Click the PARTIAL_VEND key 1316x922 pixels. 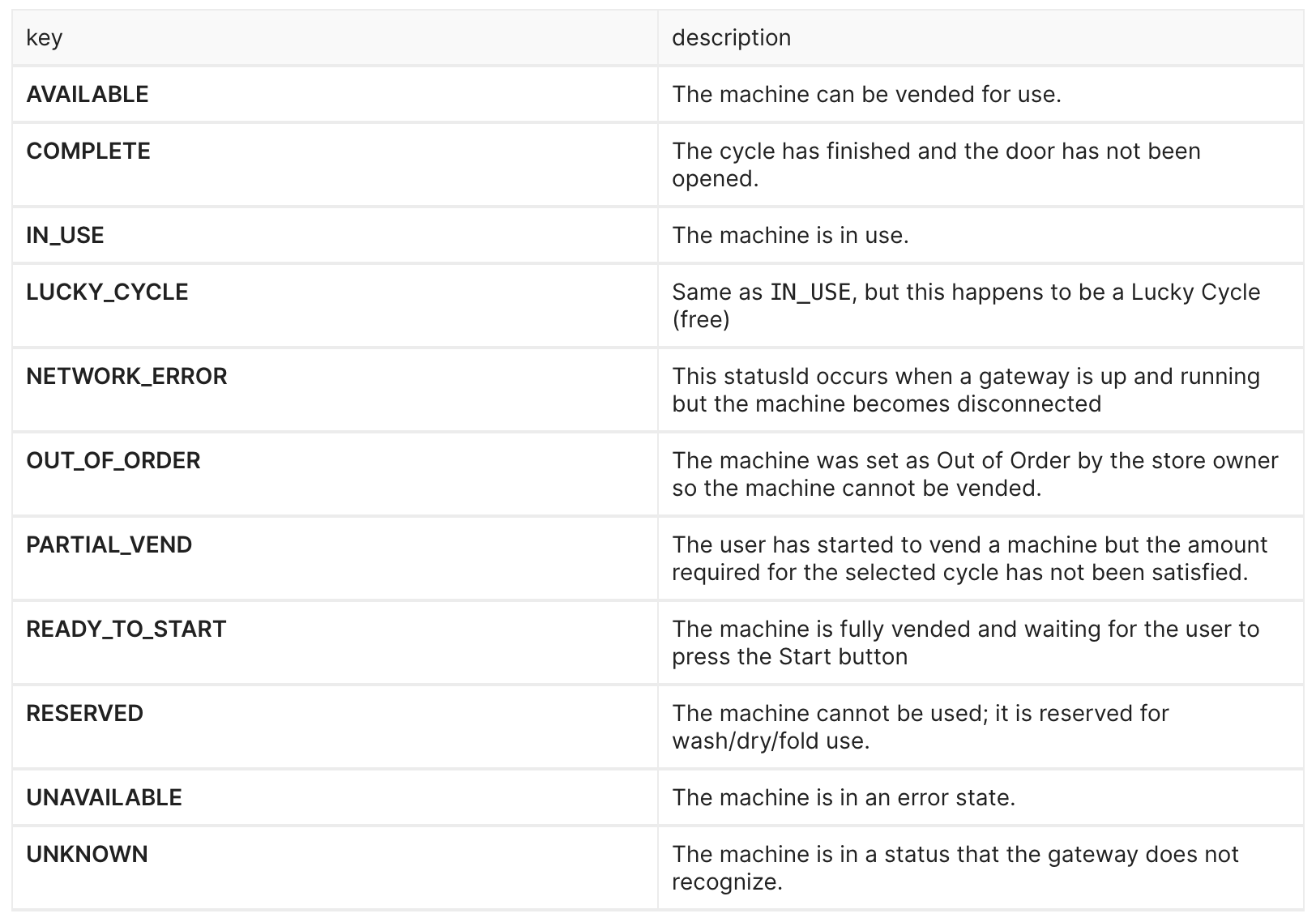109,544
